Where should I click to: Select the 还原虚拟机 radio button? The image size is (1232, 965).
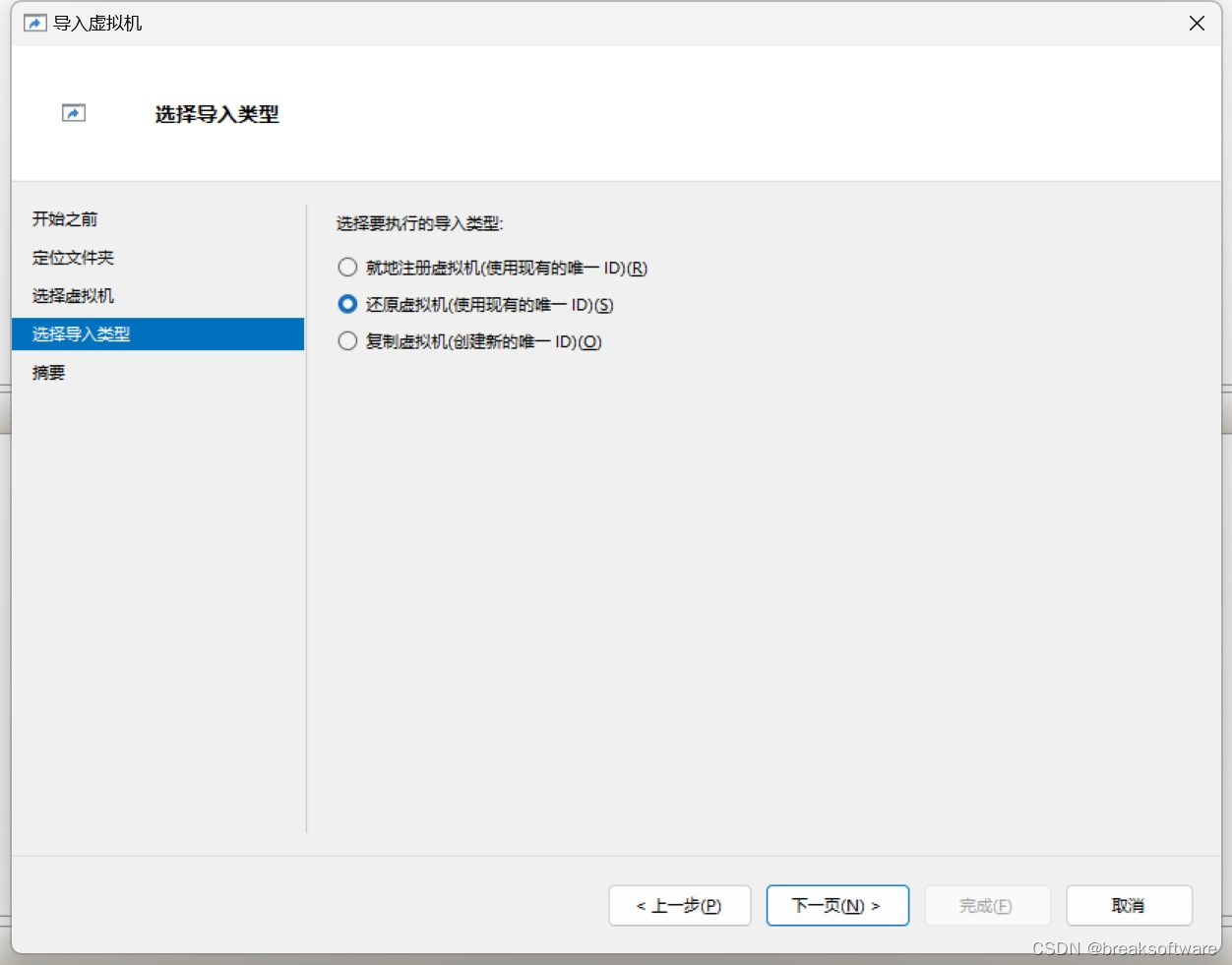[x=347, y=305]
